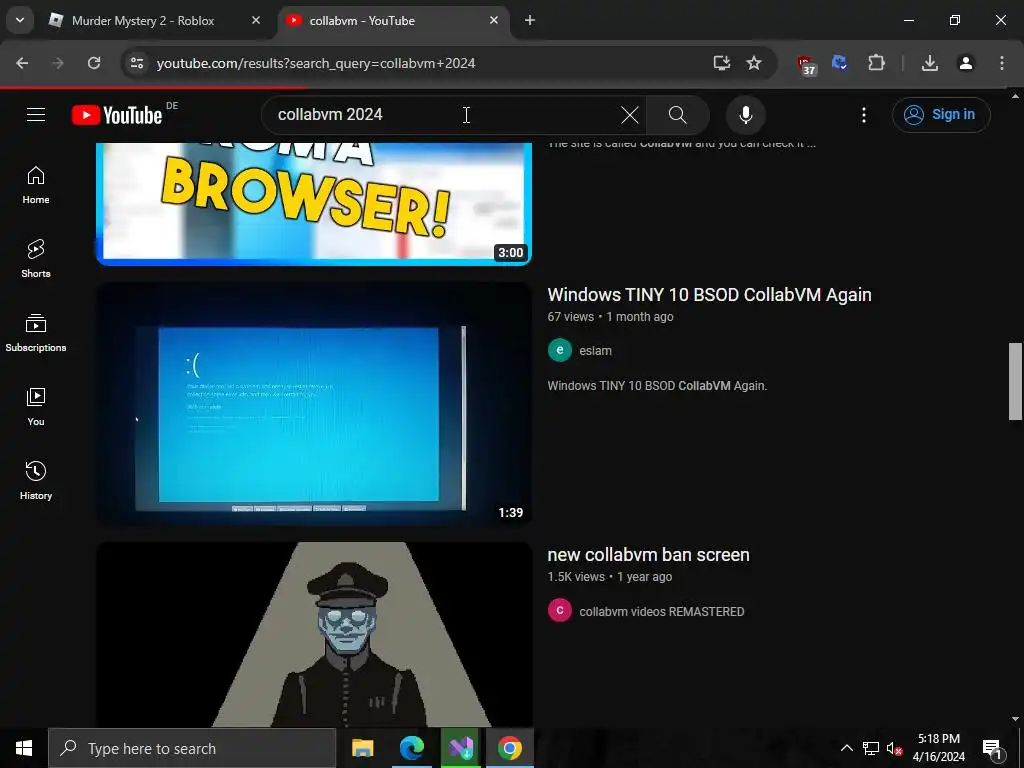Open History in the YouTube sidebar
1024x768 pixels.
36,481
